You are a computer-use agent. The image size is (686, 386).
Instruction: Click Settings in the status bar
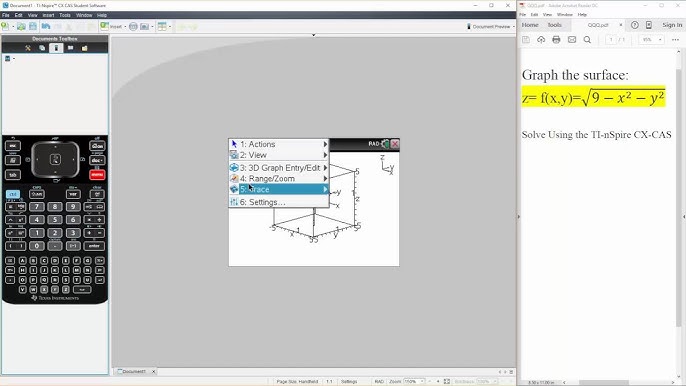(x=349, y=382)
